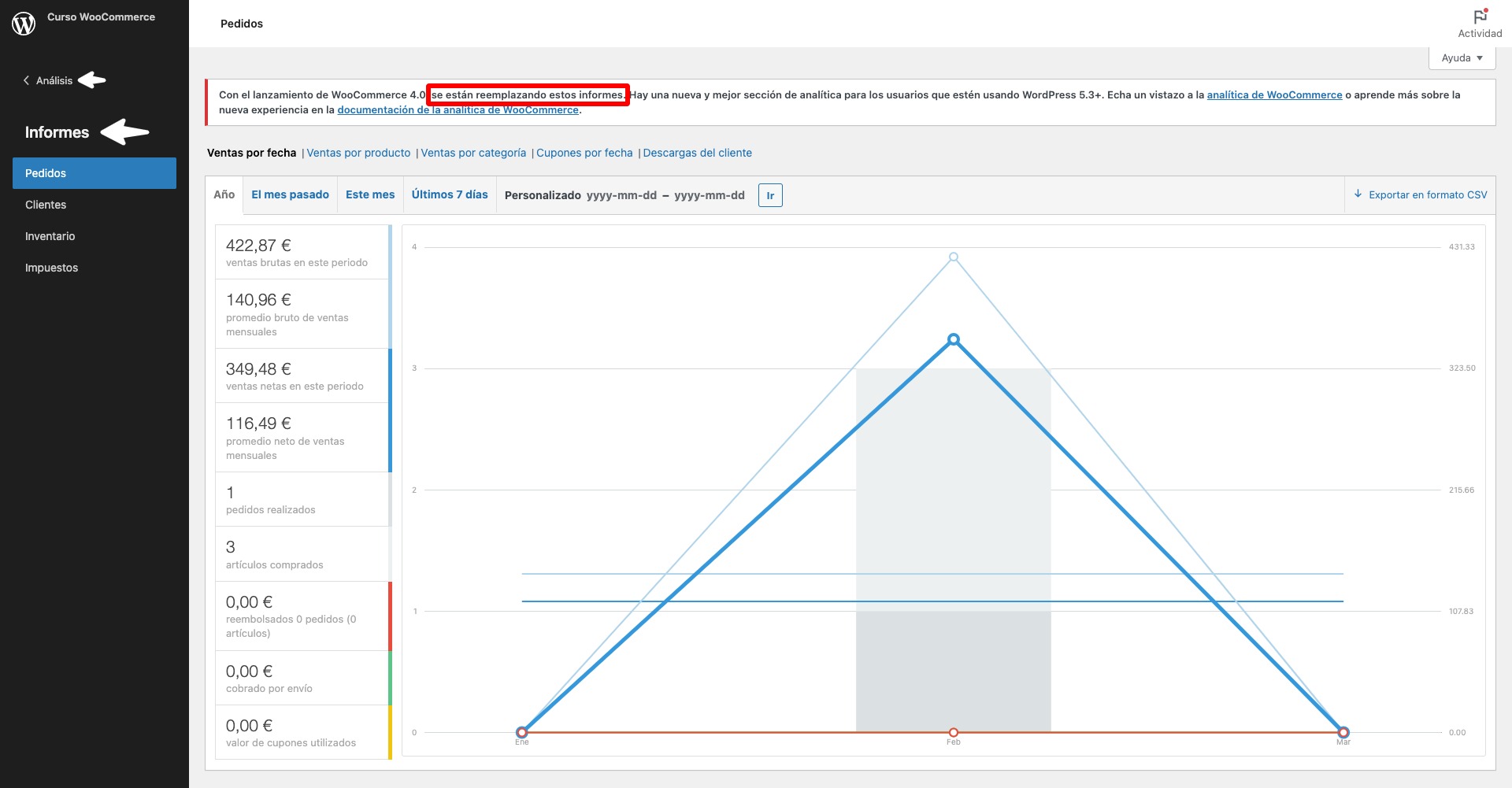Open Inventario in the Informes sidebar
This screenshot has width=1512, height=788.
coord(50,236)
